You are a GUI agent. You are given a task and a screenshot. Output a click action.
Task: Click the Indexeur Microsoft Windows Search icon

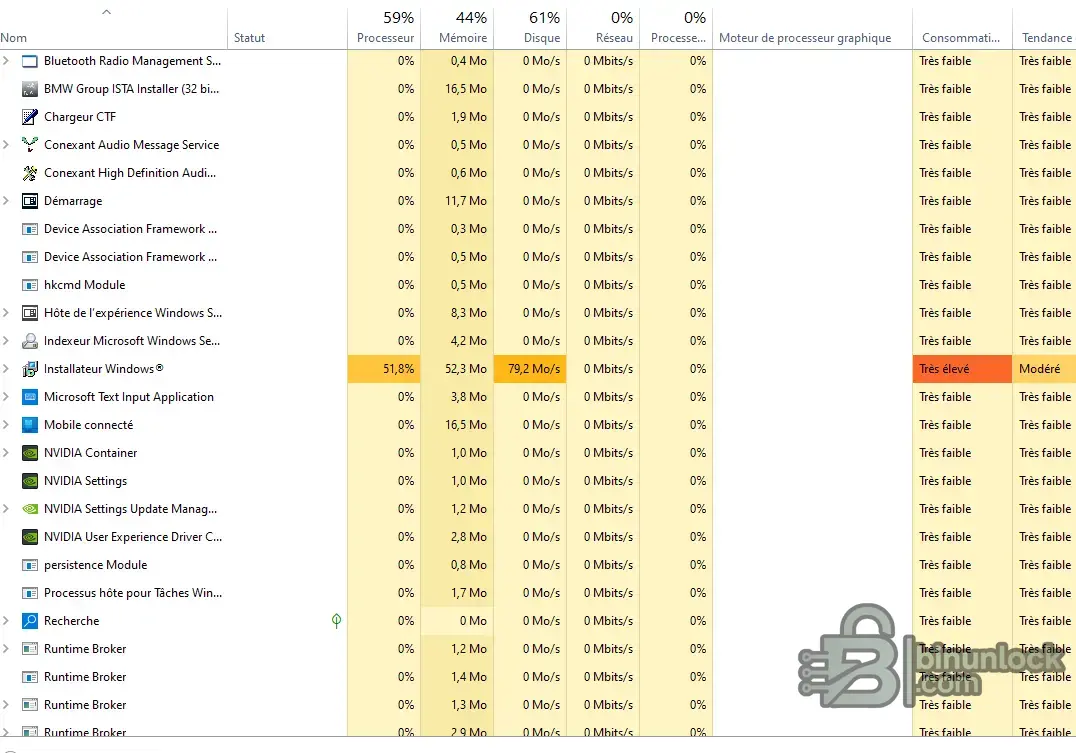[30, 341]
